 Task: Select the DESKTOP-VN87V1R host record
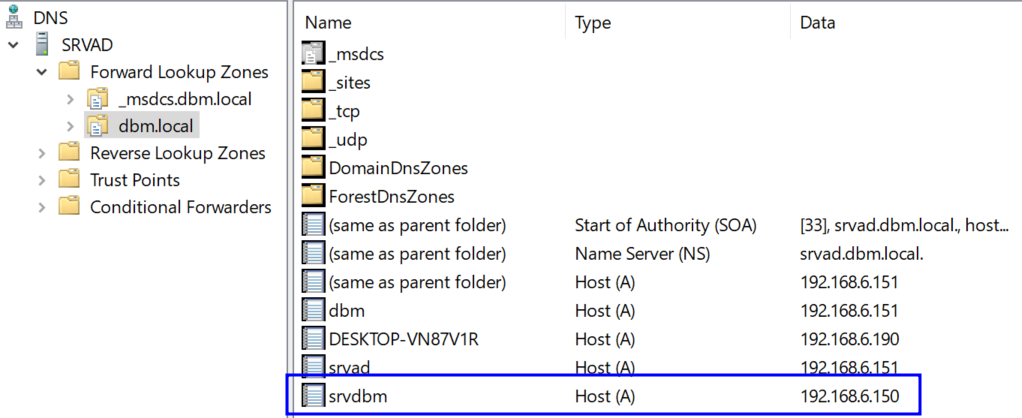[603, 339]
